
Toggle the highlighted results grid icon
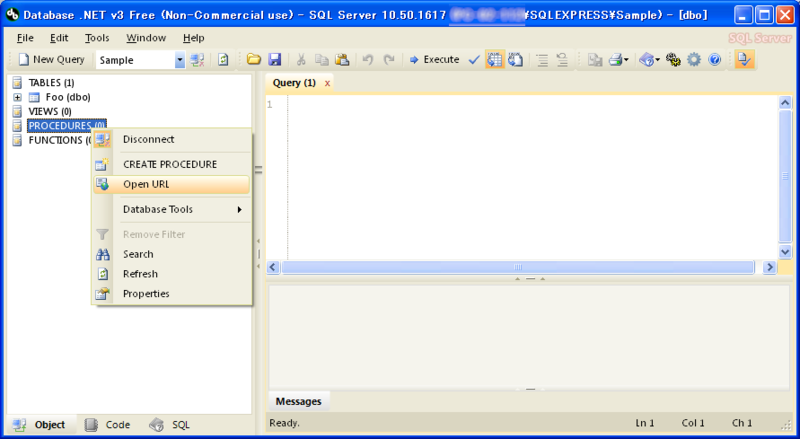[494, 60]
